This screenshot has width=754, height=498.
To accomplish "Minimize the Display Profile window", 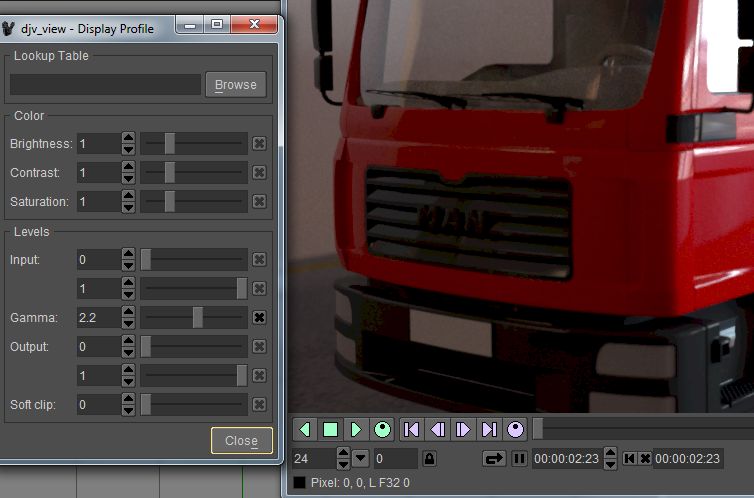I will point(190,24).
